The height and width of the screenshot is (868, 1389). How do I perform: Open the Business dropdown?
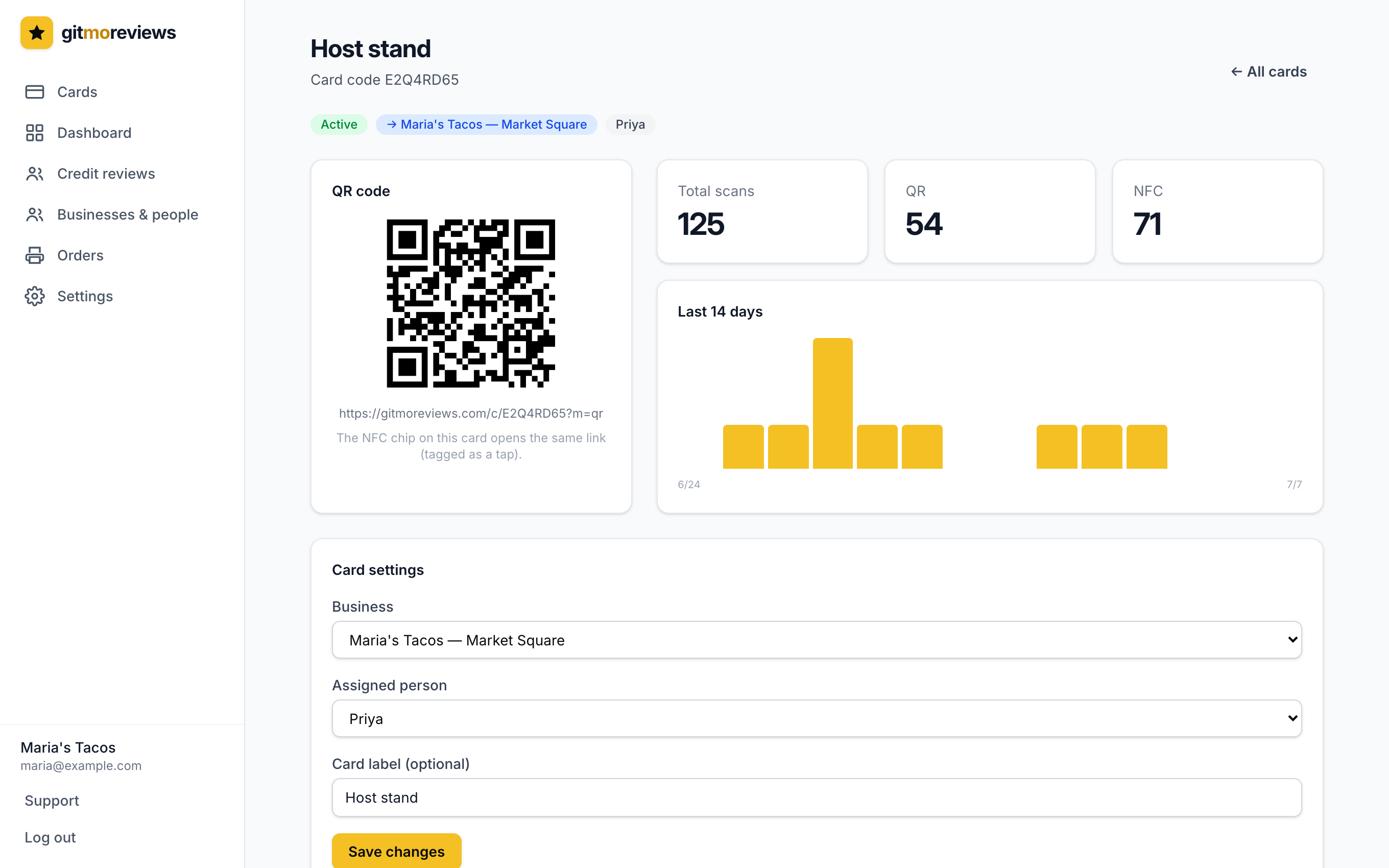point(816,640)
